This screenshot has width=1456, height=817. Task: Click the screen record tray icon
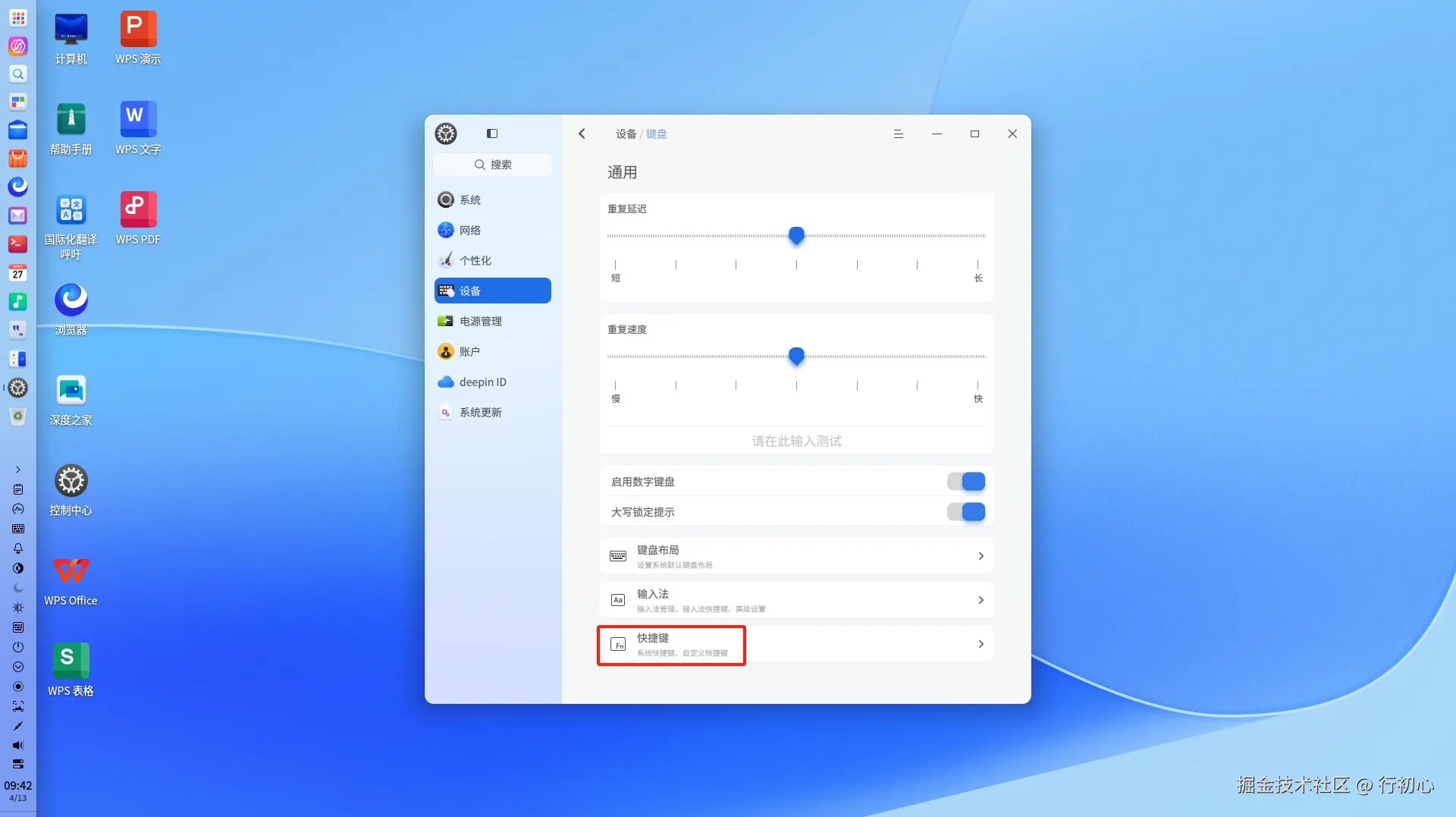18,687
